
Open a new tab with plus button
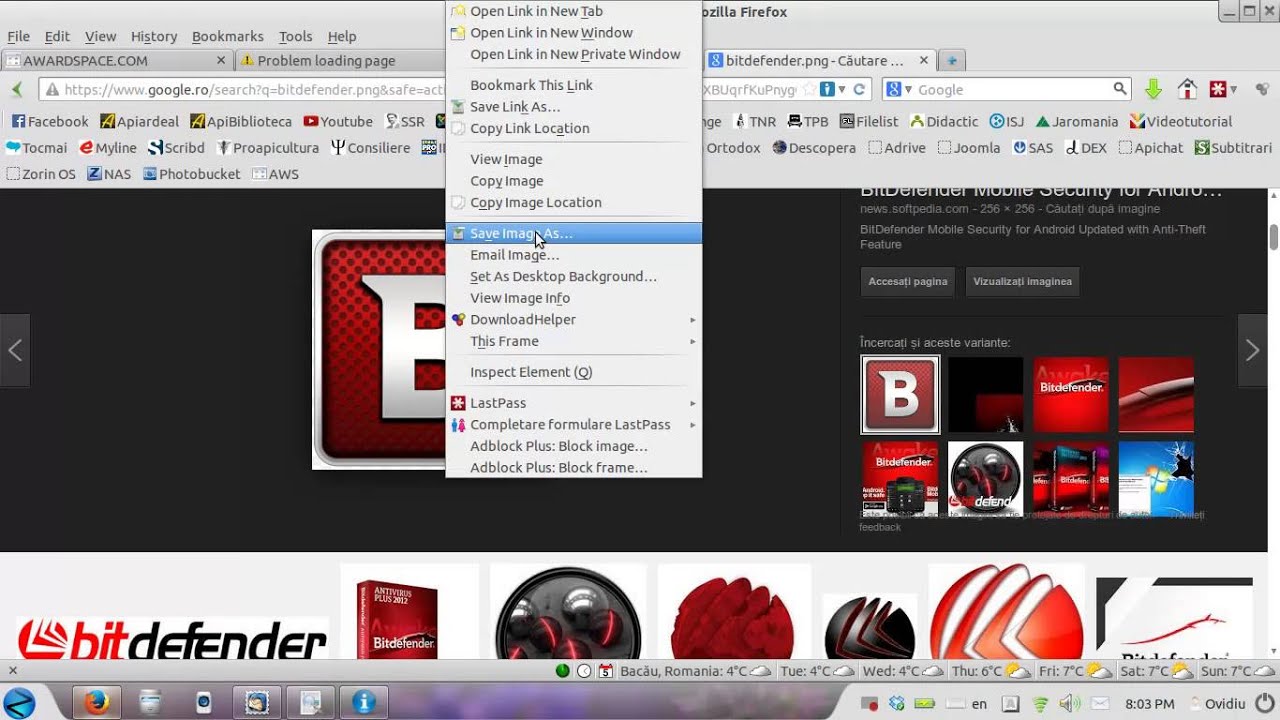[x=952, y=61]
